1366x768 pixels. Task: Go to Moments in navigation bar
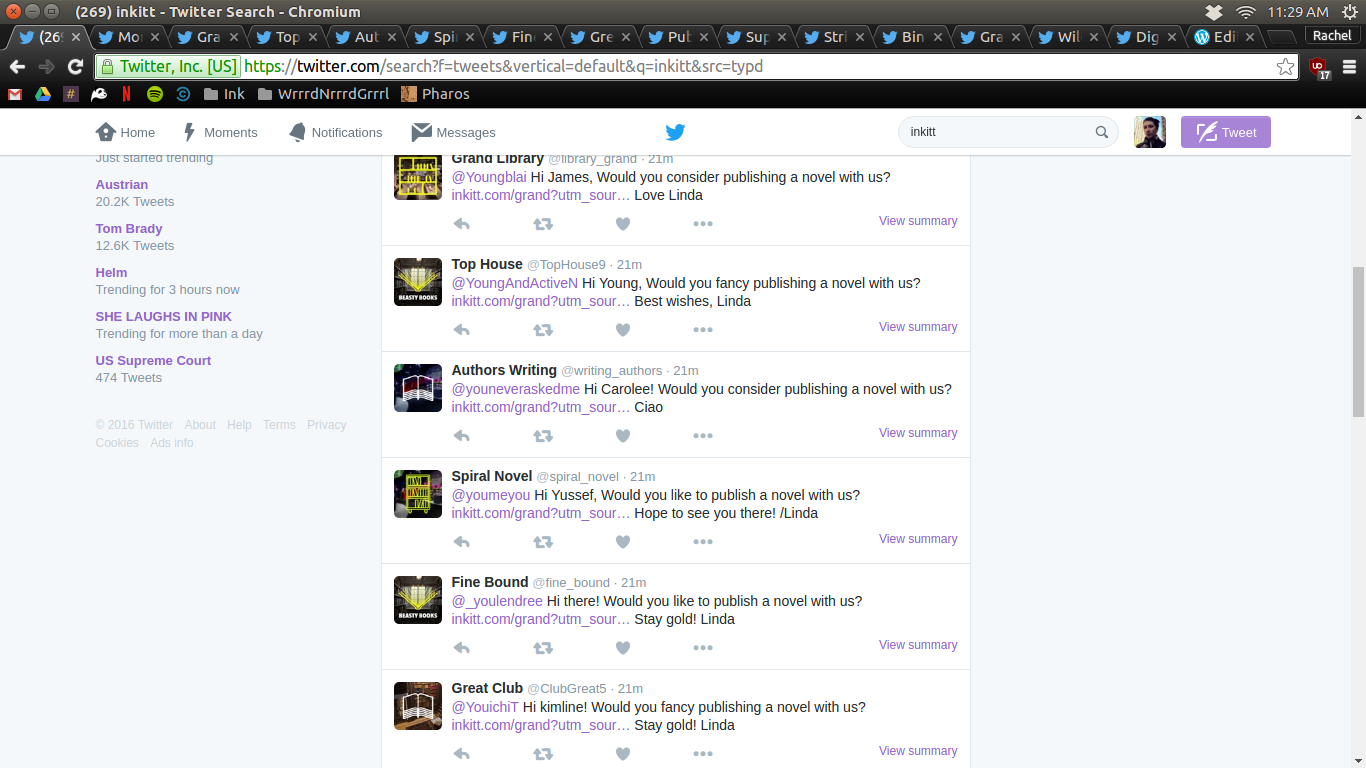tap(220, 132)
